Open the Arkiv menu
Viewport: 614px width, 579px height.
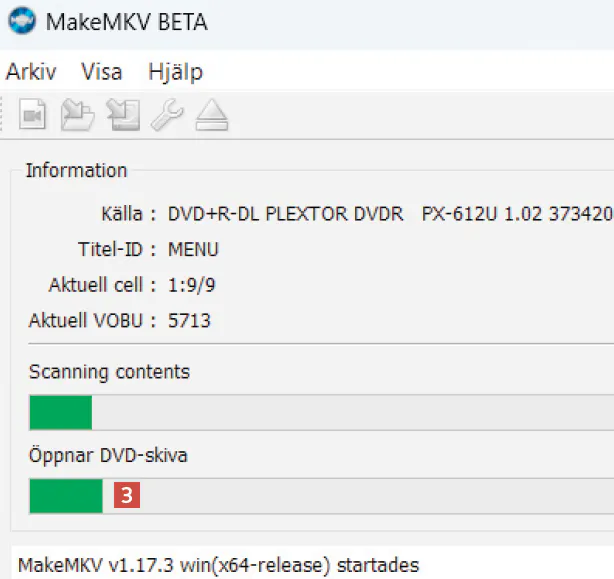click(31, 72)
